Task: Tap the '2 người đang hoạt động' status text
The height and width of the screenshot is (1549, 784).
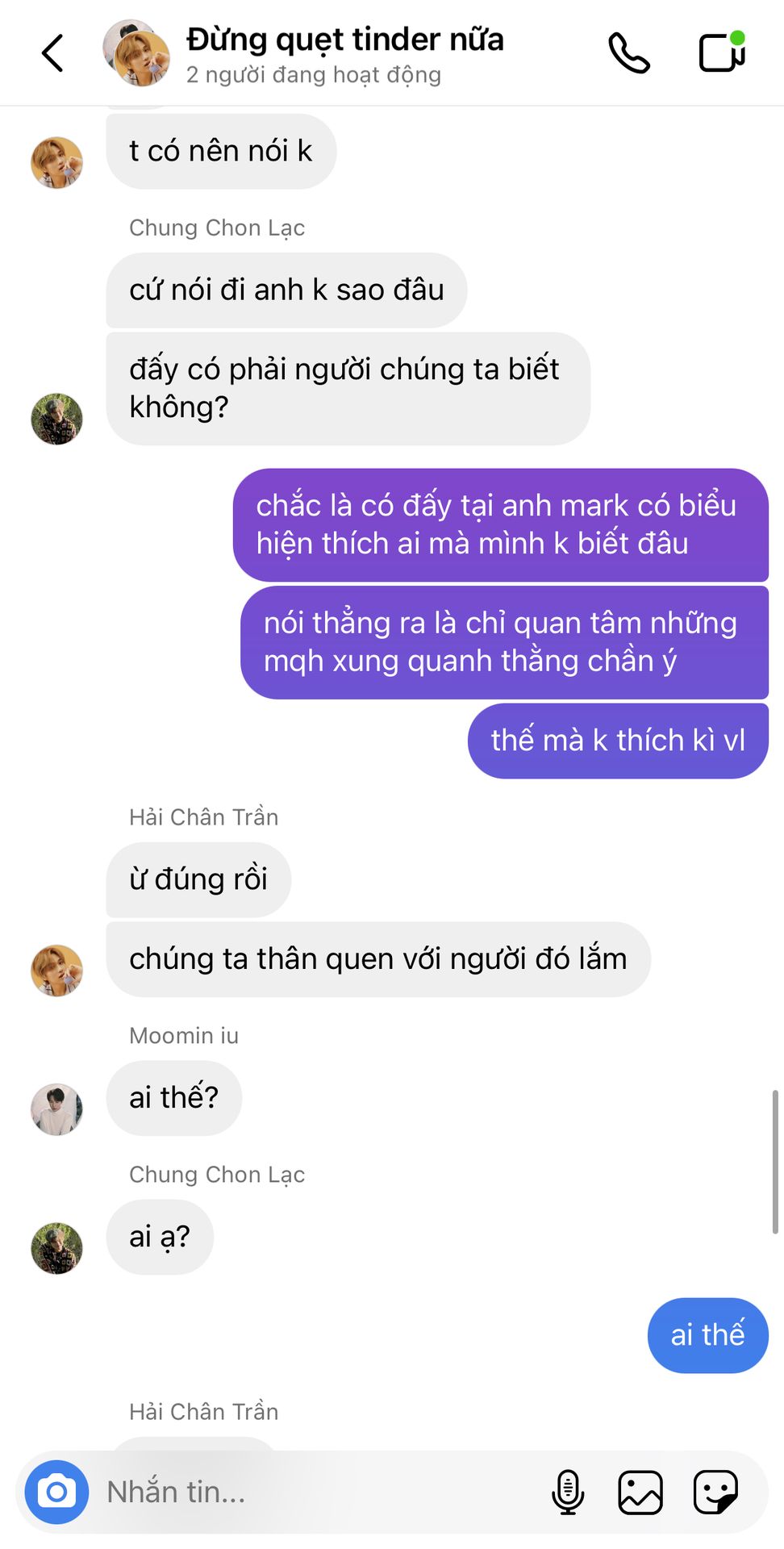Action: click(314, 75)
